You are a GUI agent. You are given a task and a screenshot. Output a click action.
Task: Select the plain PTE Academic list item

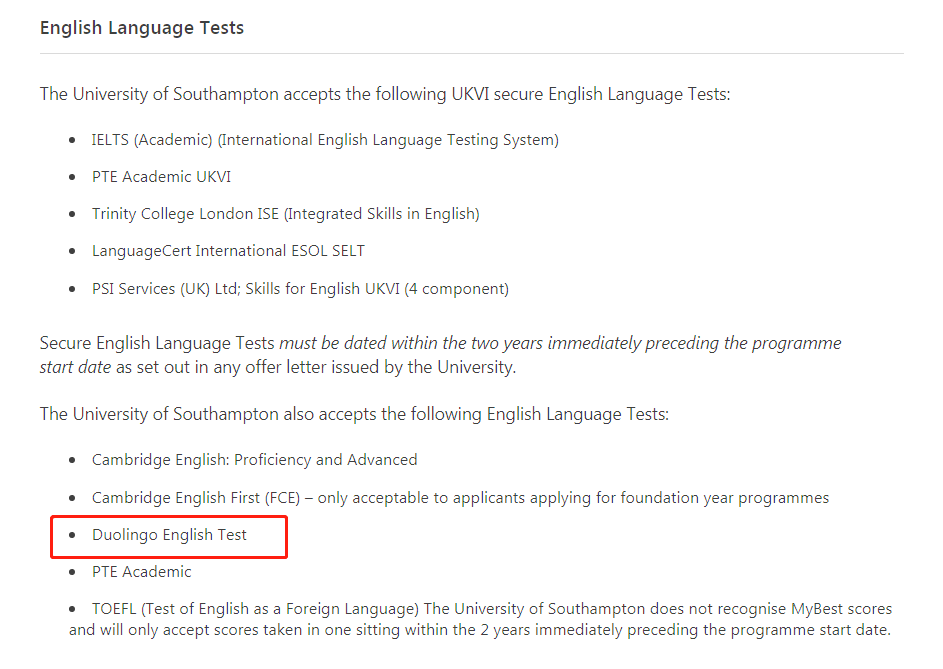coord(141,572)
